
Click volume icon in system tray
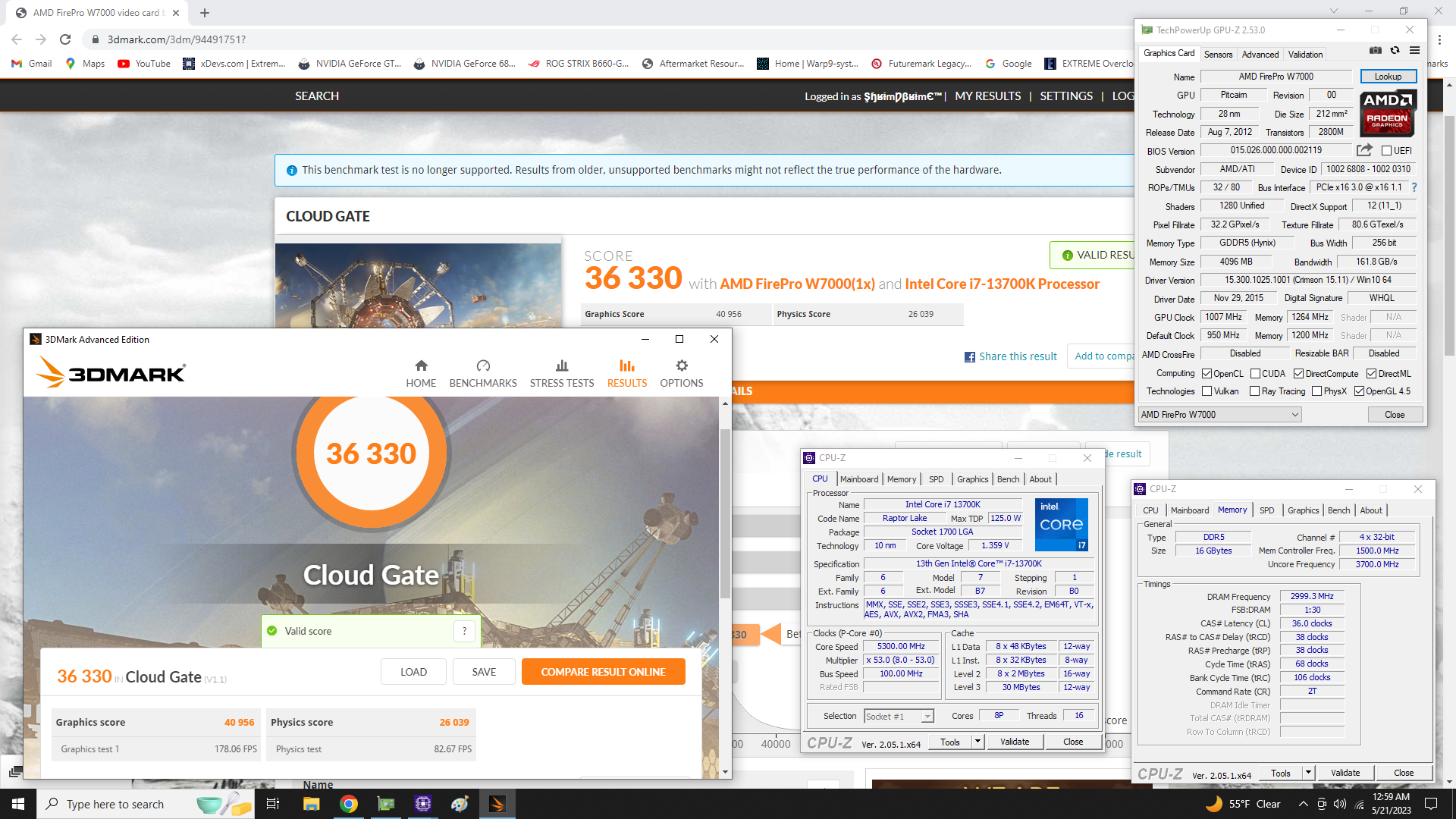(1340, 804)
